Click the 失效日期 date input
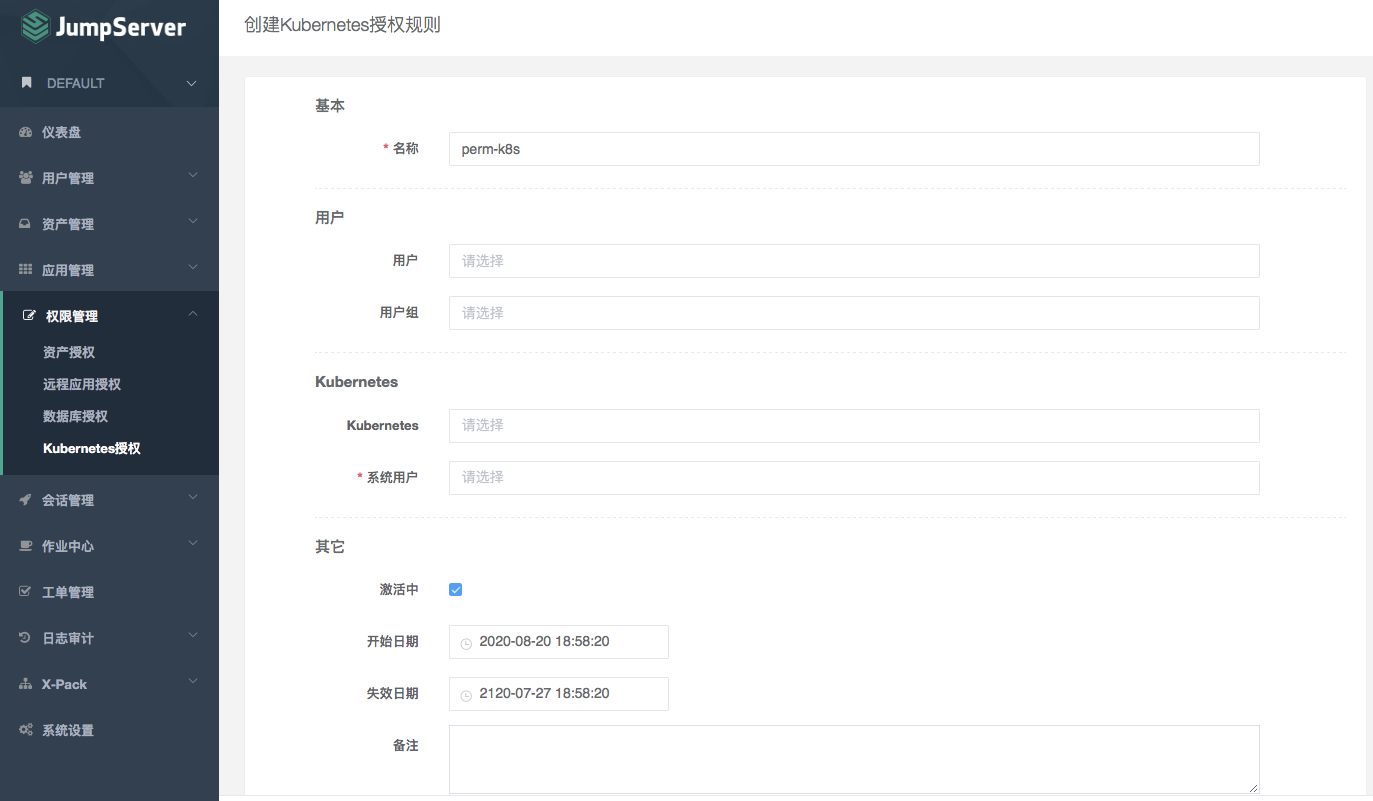 tap(558, 694)
